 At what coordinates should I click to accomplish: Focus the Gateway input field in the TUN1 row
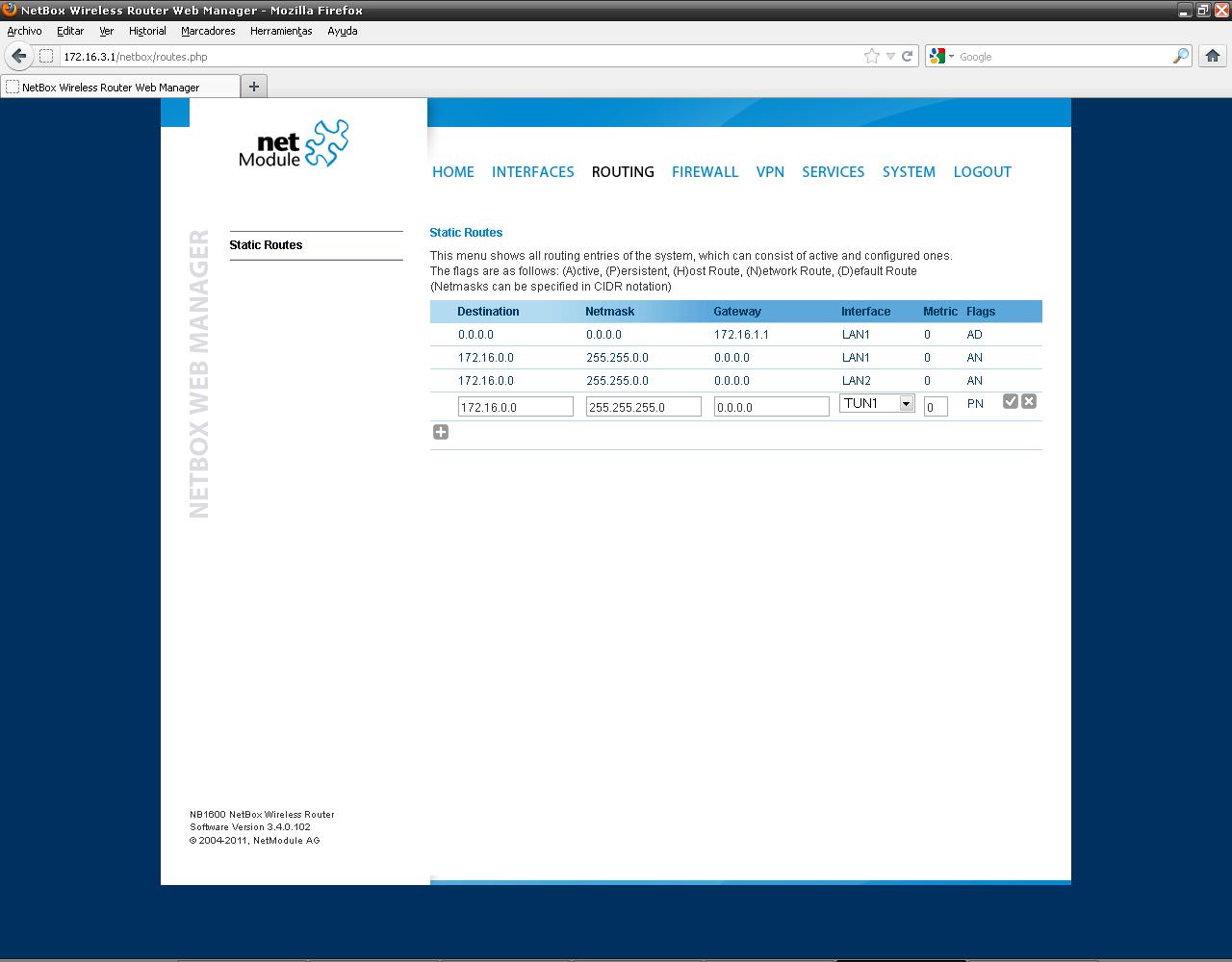(x=772, y=407)
